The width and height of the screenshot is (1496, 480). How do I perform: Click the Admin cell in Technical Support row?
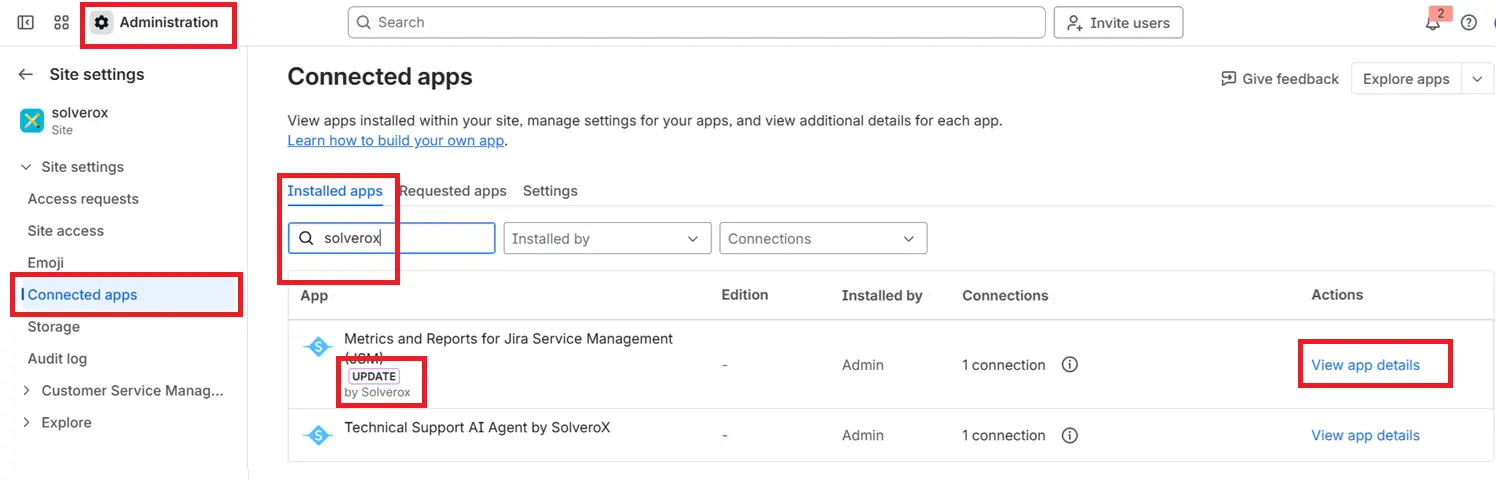click(x=862, y=435)
